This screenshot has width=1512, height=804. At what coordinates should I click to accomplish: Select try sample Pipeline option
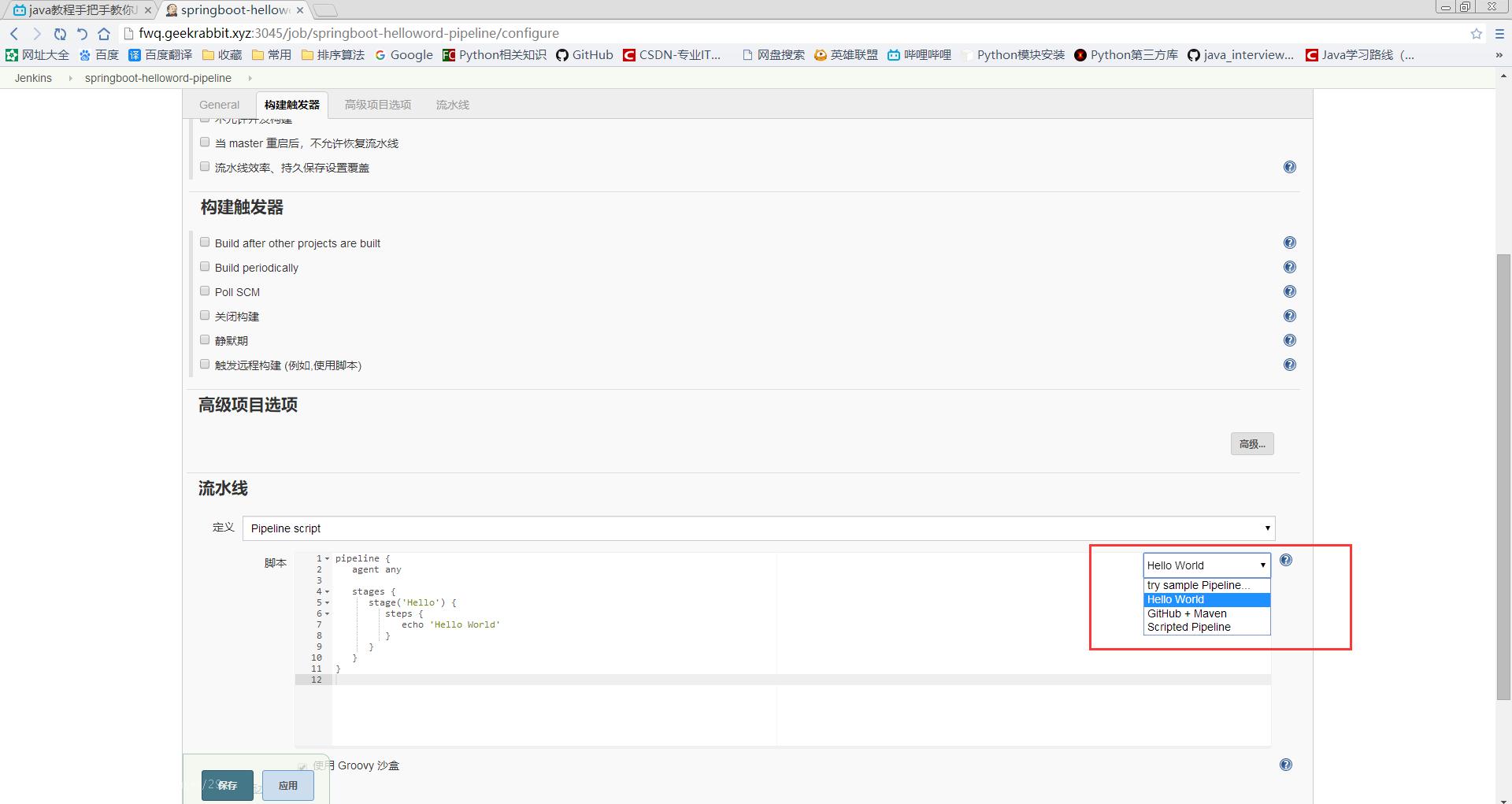click(x=1206, y=585)
